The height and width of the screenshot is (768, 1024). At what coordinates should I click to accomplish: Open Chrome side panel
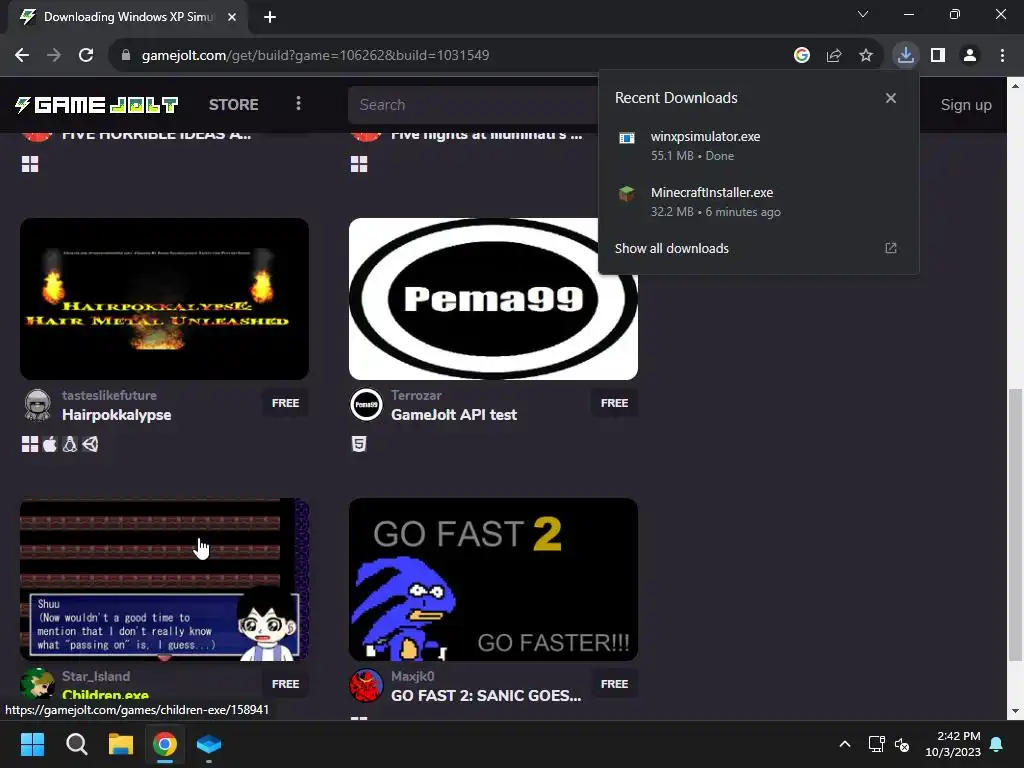[938, 55]
